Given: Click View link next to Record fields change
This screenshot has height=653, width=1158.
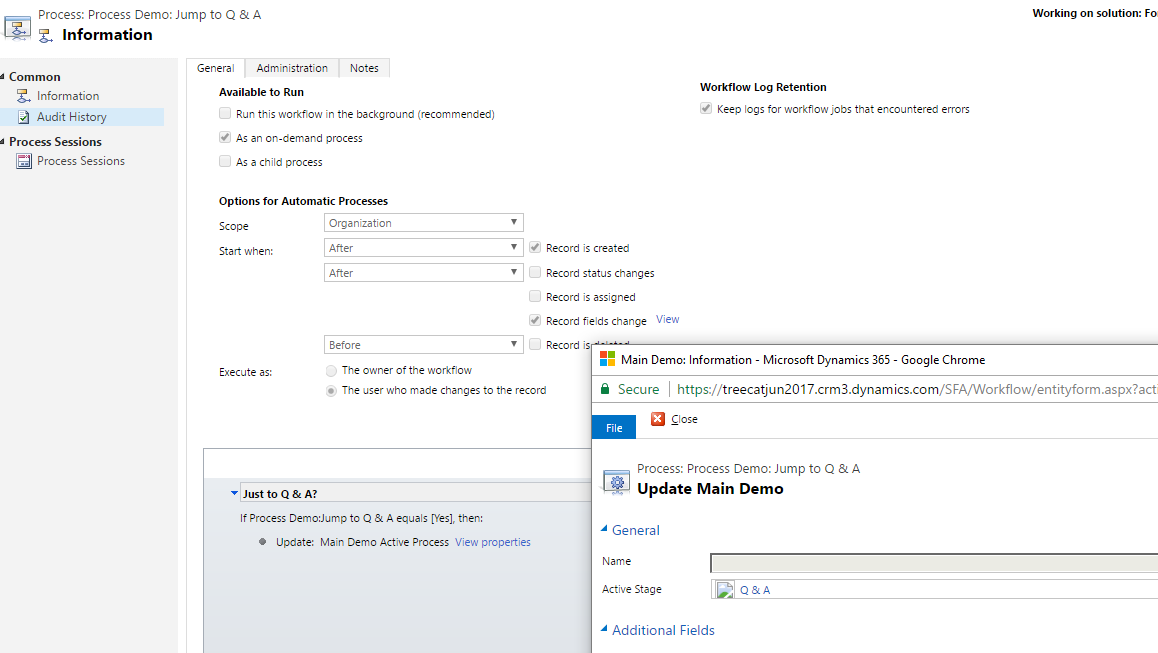Looking at the screenshot, I should coord(668,319).
